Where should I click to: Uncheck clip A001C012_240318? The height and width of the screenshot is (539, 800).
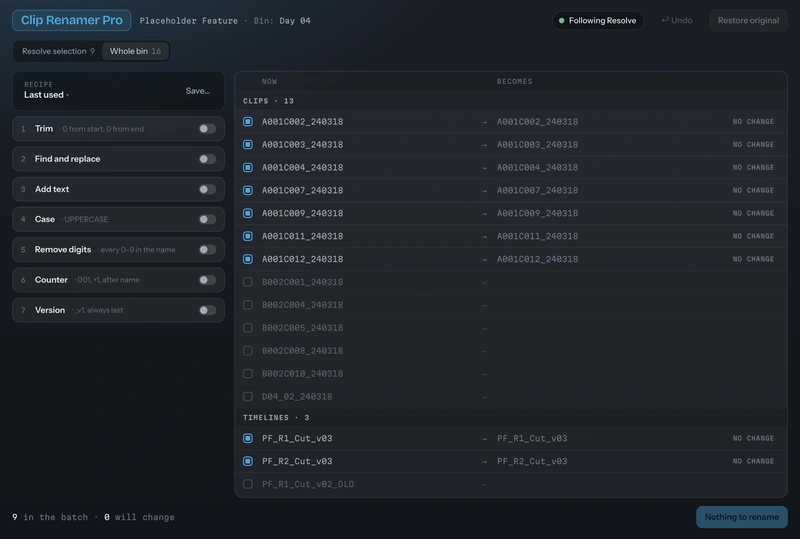[248, 259]
